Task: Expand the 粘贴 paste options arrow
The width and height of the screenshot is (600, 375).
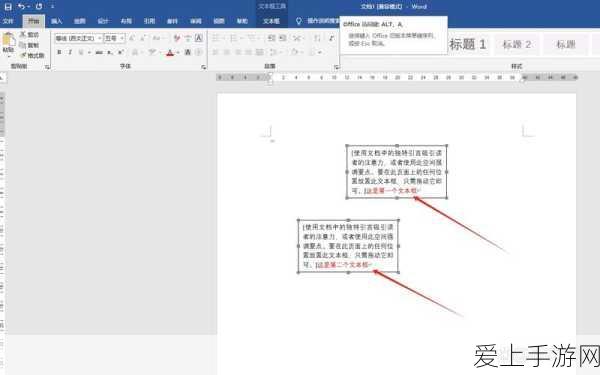Action: pos(8,57)
